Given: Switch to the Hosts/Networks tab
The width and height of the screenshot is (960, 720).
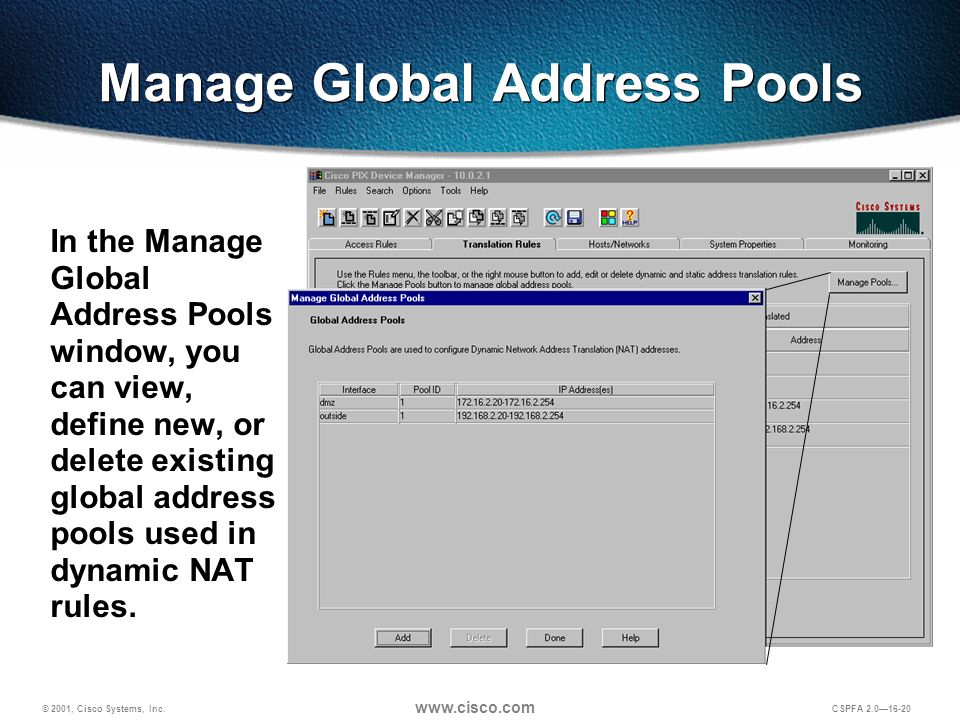Looking at the screenshot, I should click(619, 244).
